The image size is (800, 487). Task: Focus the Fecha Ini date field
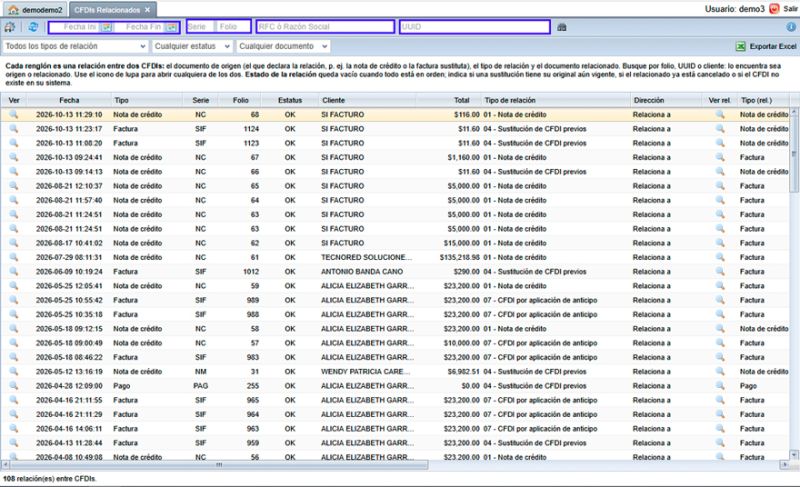click(74, 27)
